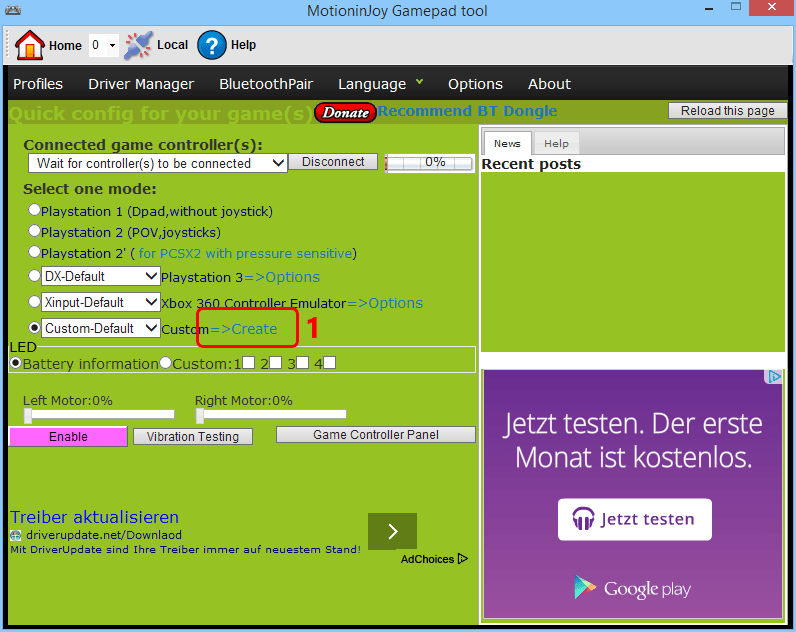
Task: Click the ad info icon on purple banner
Action: click(x=774, y=377)
